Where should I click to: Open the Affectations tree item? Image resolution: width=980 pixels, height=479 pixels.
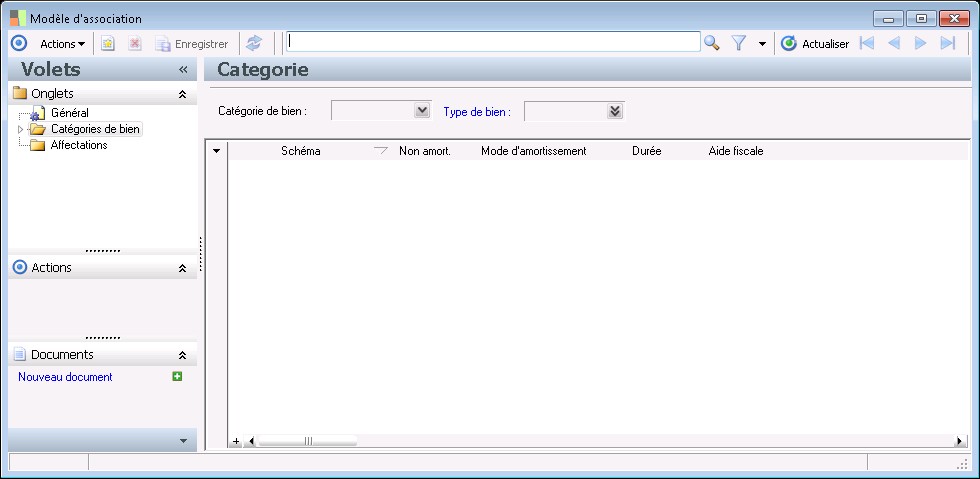coord(79,145)
